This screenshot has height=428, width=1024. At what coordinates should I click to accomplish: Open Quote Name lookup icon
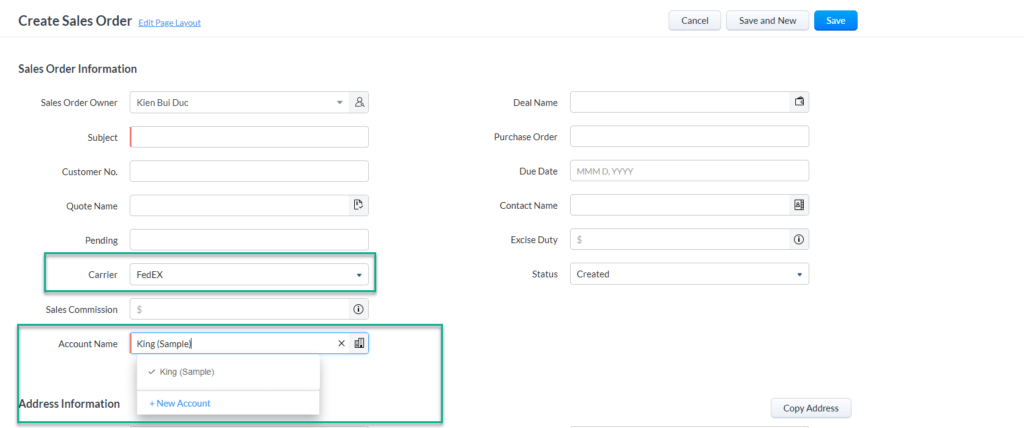tap(359, 205)
